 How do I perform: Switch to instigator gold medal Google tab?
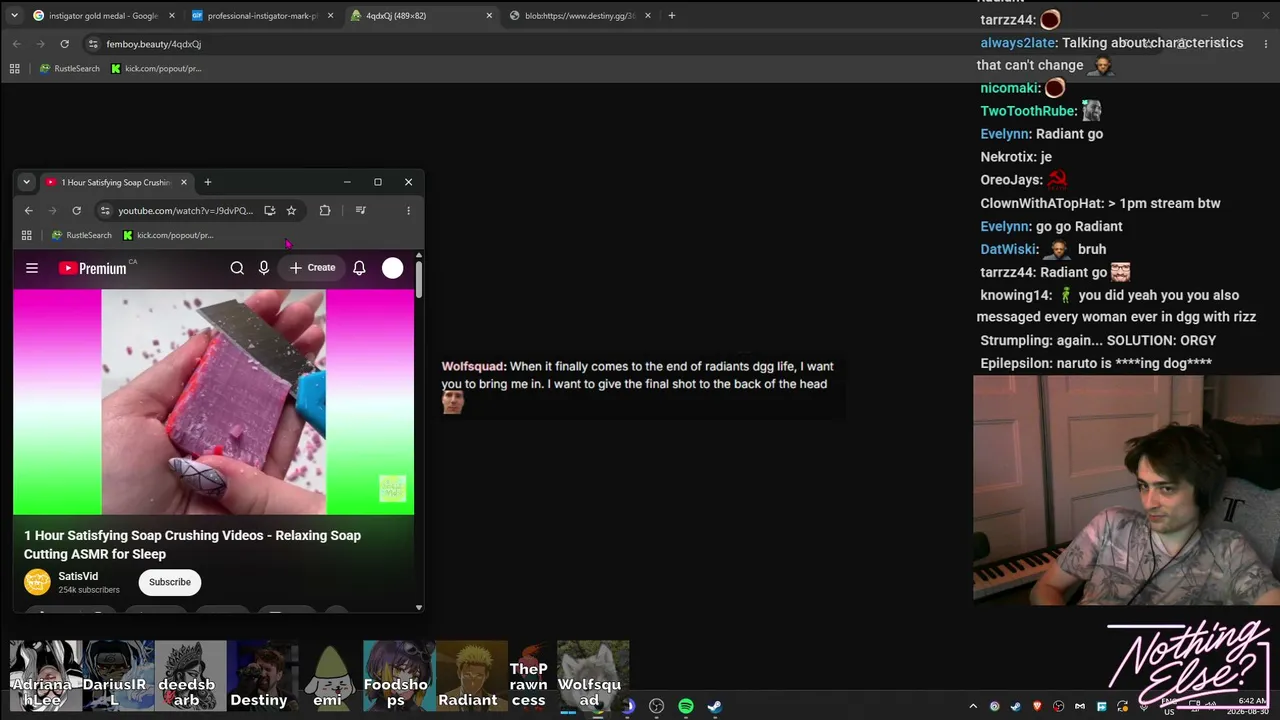pos(102,16)
